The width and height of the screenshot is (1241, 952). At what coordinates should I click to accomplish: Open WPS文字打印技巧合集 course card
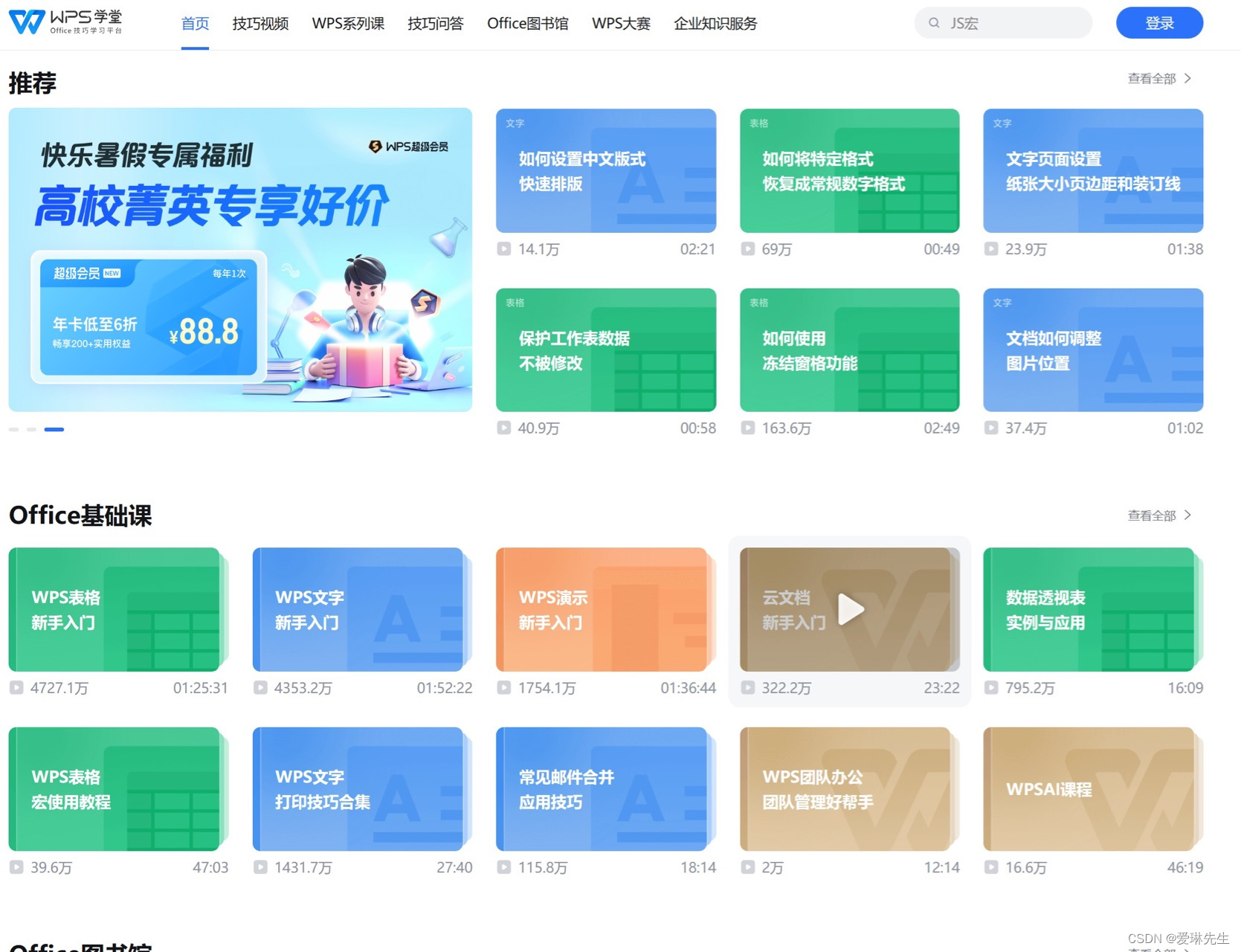(x=362, y=789)
